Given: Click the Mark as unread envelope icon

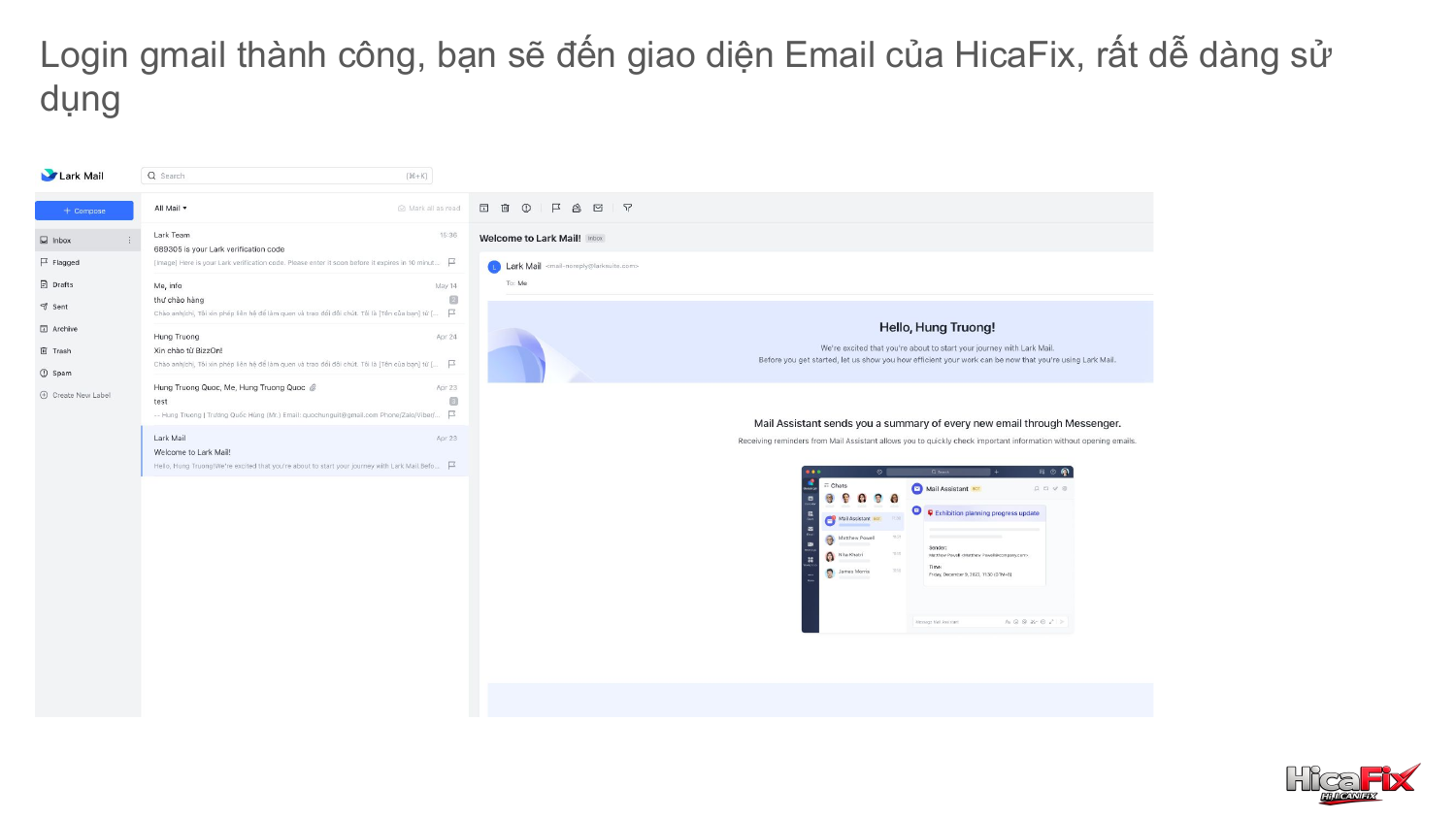Looking at the screenshot, I should (x=598, y=208).
